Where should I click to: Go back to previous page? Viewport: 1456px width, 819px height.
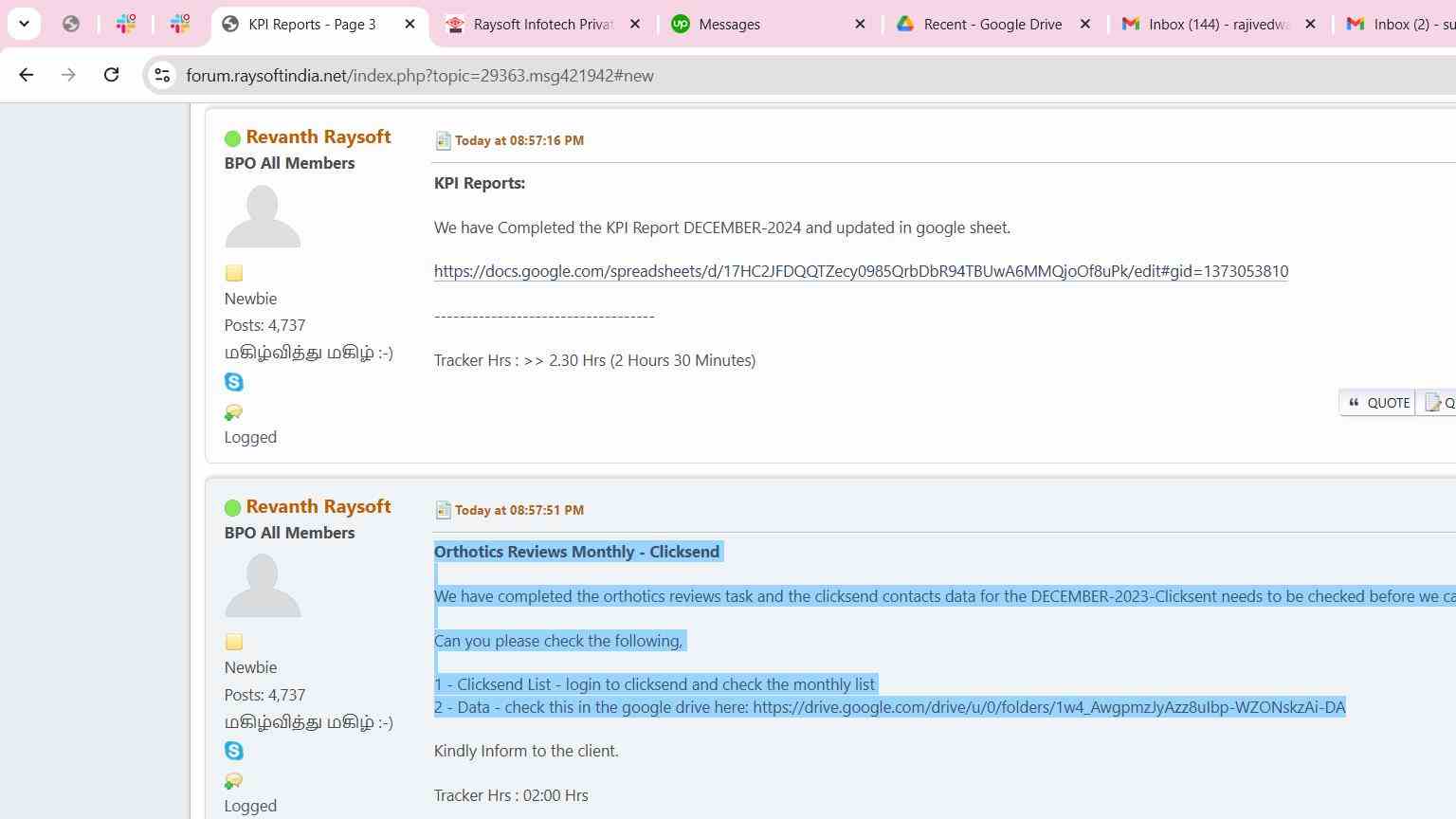(27, 75)
